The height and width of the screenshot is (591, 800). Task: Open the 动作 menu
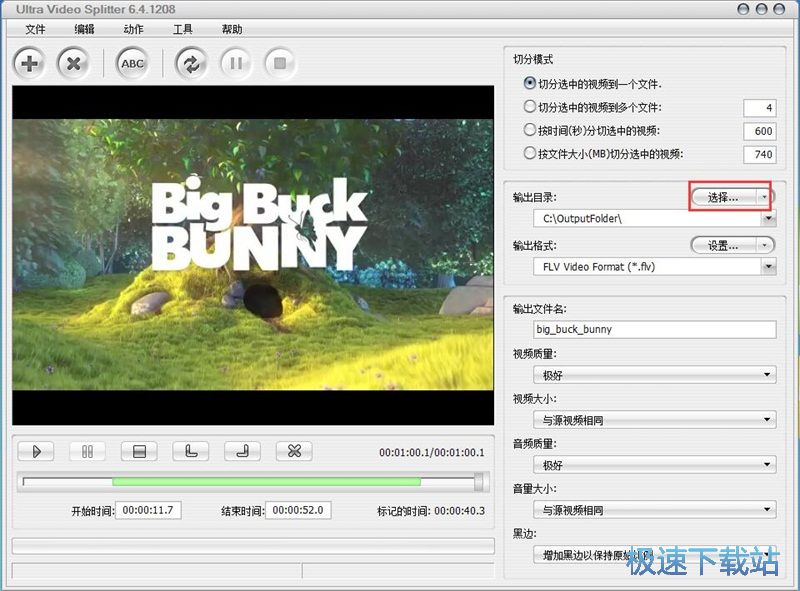tap(133, 30)
